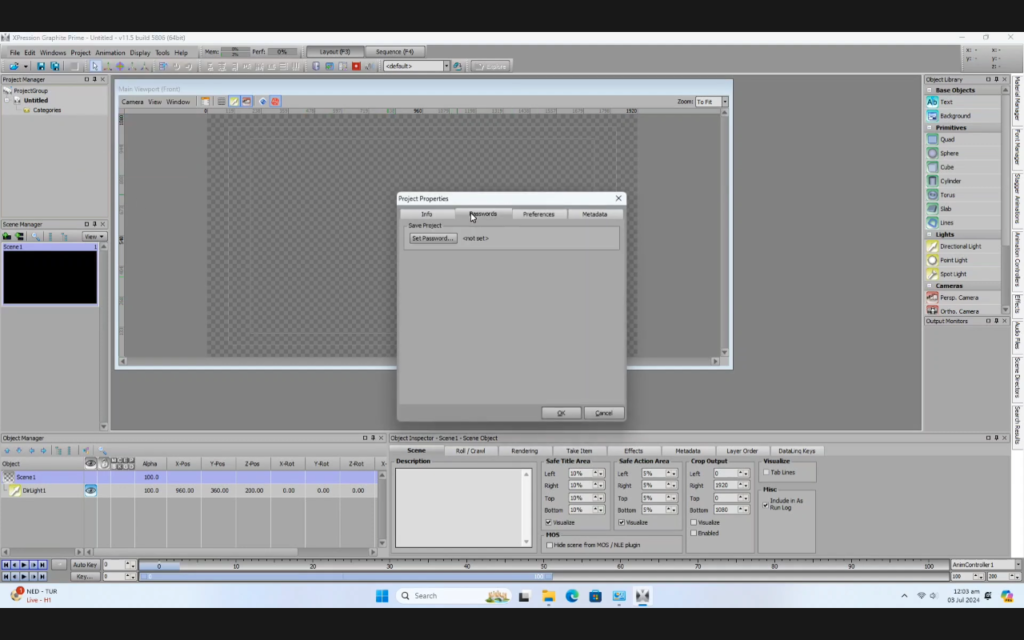Click into the Description text box
1024x640 pixels.
[463, 507]
